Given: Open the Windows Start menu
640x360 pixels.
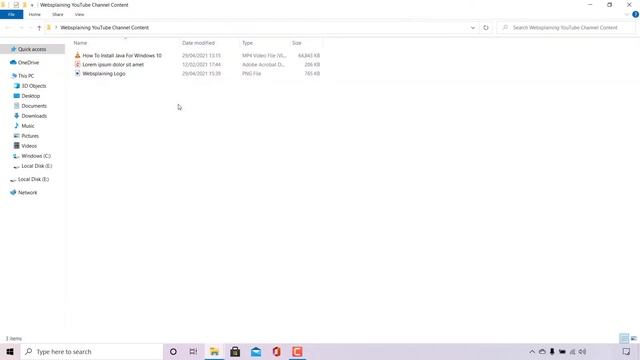Looking at the screenshot, I should [10, 351].
